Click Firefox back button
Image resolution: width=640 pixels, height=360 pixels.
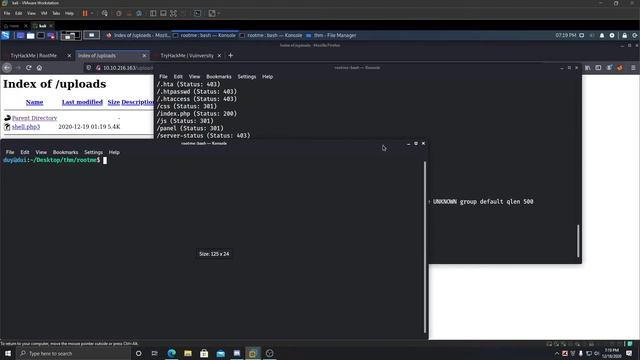tap(7, 68)
